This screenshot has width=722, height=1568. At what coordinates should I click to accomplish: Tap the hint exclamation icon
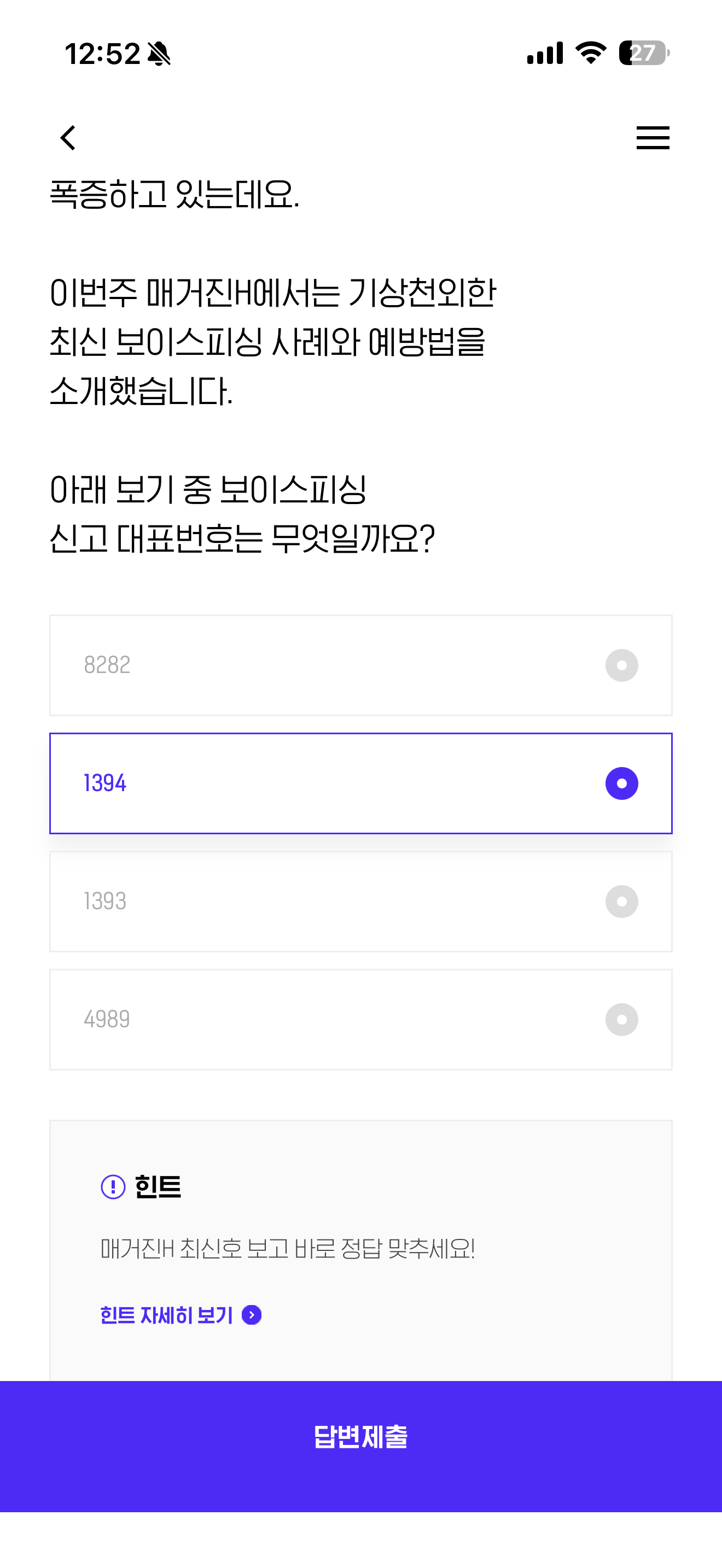click(113, 1186)
